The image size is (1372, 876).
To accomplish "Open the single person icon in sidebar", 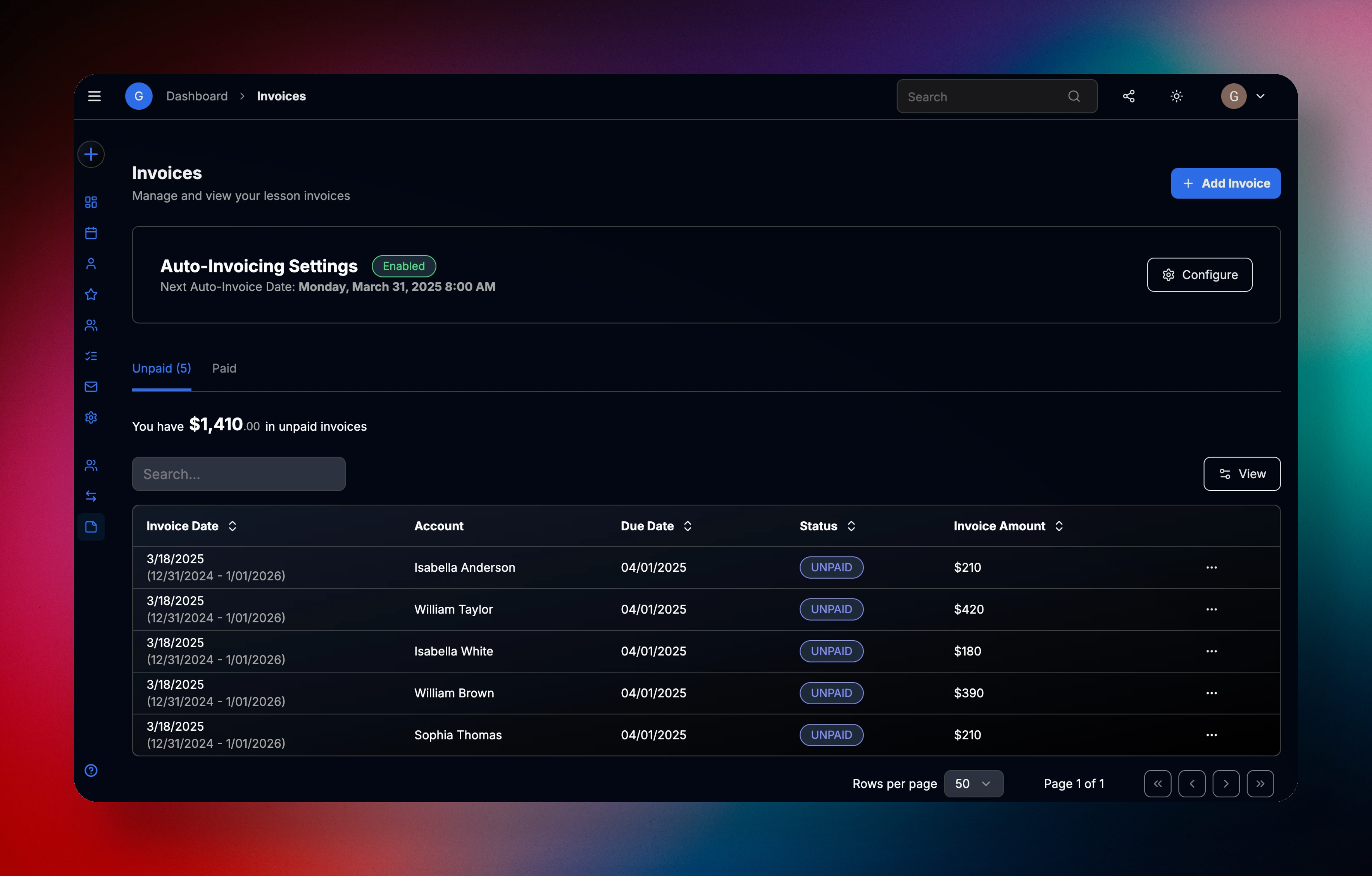I will [x=91, y=264].
